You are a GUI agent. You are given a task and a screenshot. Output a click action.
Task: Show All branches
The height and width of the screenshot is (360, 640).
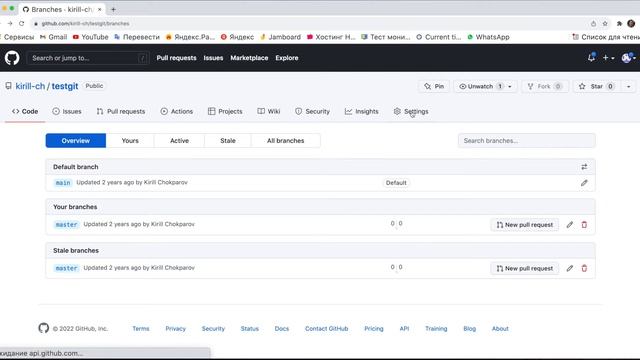(285, 140)
